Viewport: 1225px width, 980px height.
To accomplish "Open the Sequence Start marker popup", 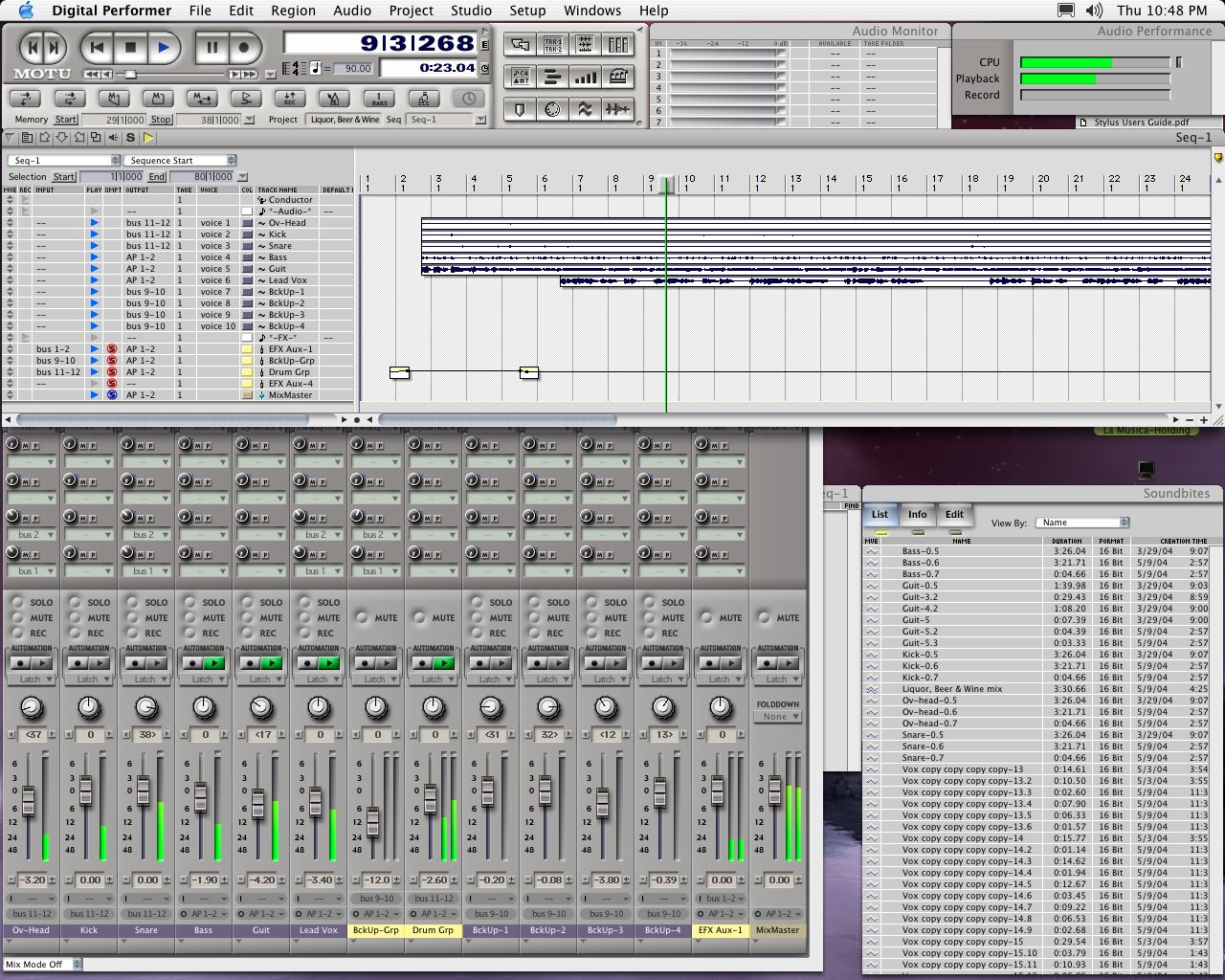I will (x=182, y=160).
